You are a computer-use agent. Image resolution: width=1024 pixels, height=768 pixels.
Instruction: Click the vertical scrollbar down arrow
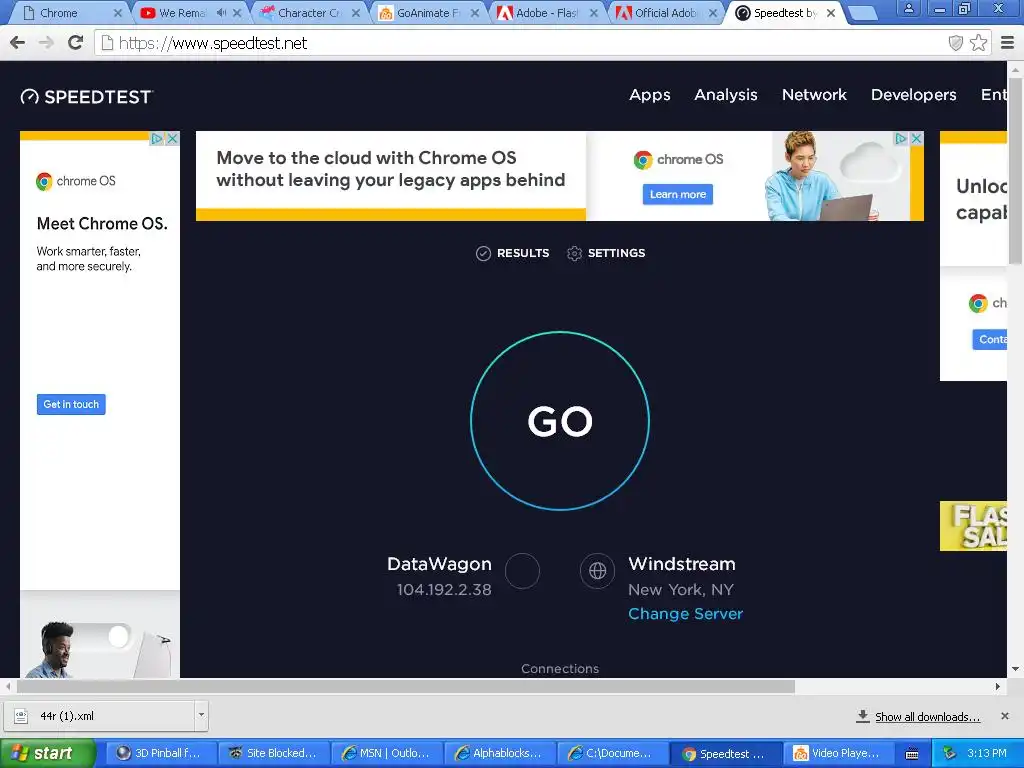1015,669
